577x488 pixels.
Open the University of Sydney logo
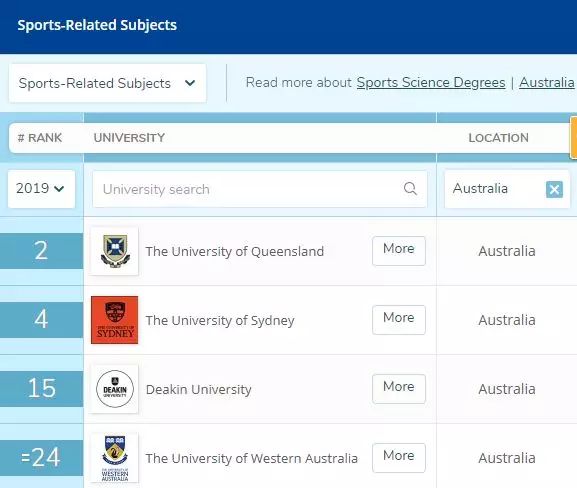(x=115, y=320)
